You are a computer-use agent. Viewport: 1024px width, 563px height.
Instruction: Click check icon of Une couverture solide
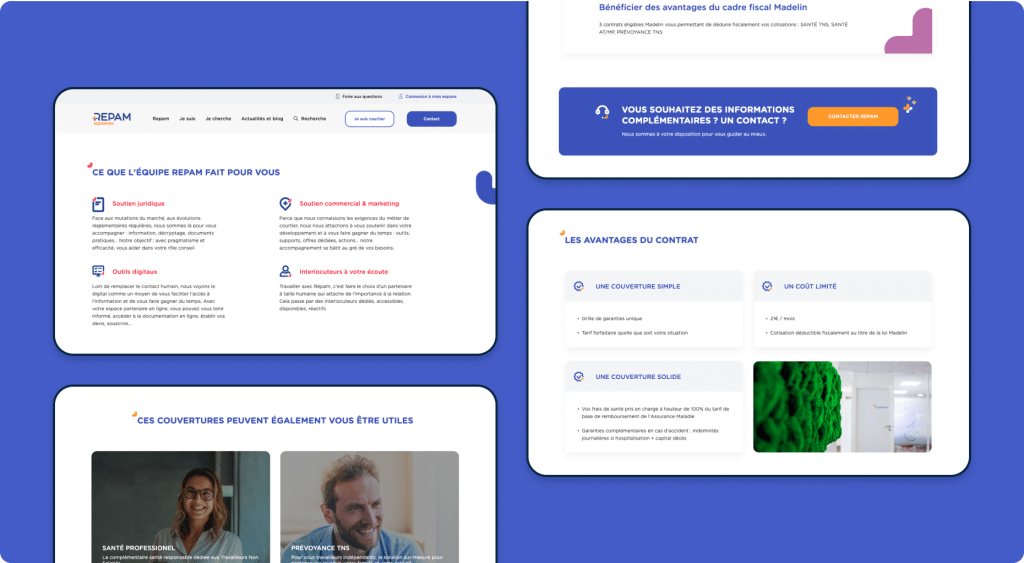tap(579, 377)
